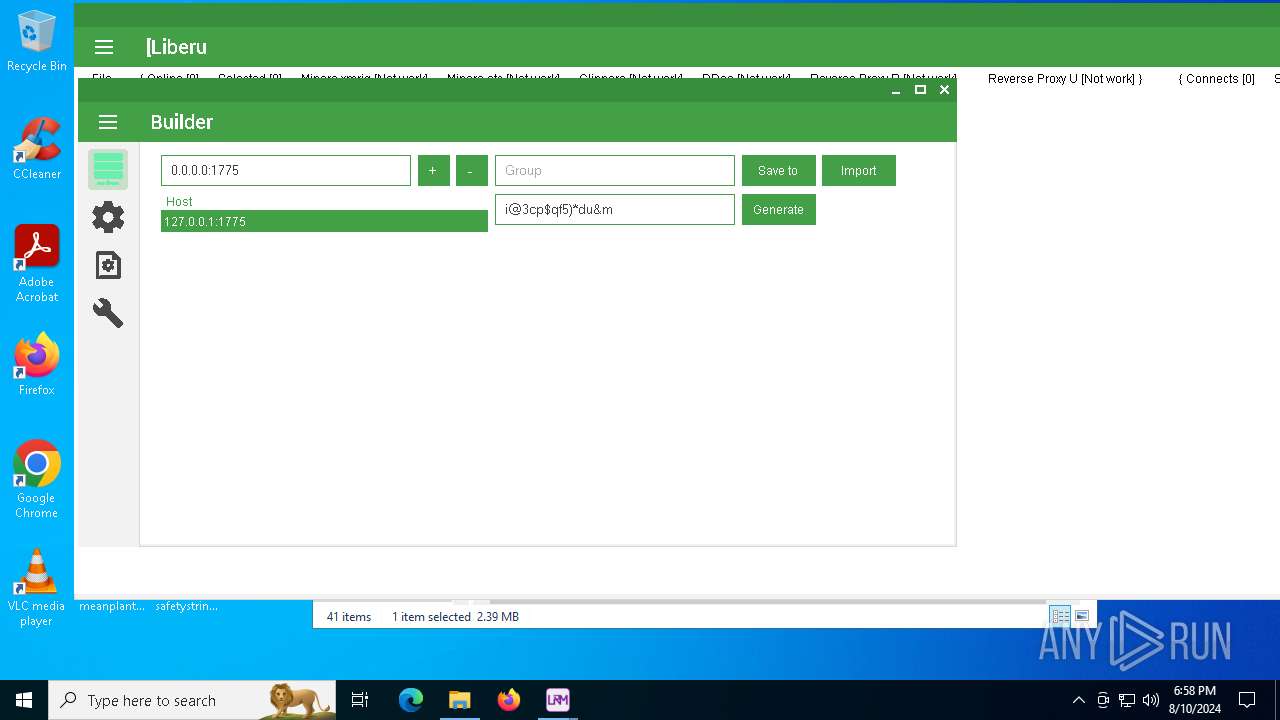1280x720 pixels.
Task: Open Task View on the taskbar
Action: pyautogui.click(x=360, y=700)
